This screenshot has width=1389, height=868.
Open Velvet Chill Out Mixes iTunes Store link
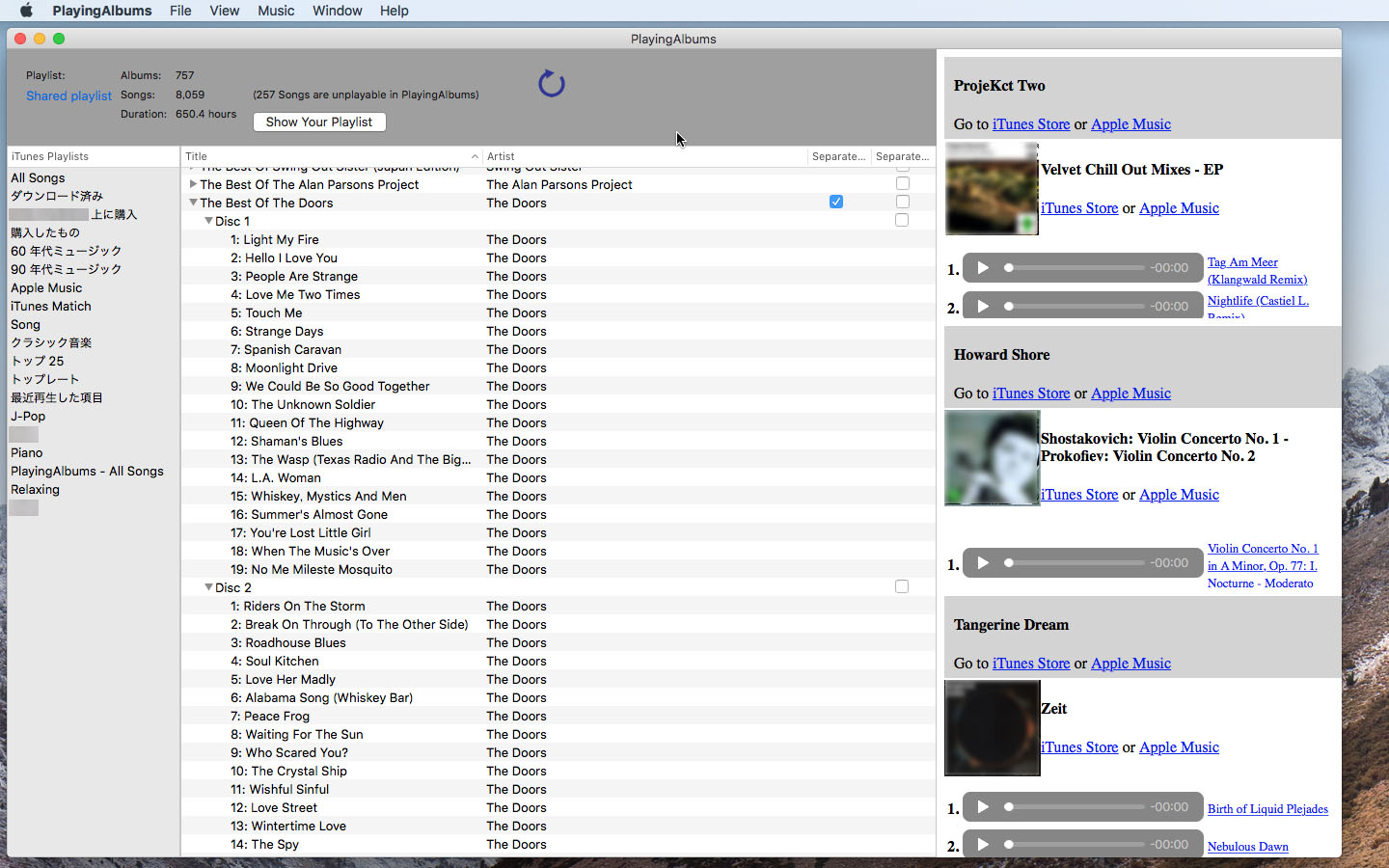(1079, 207)
